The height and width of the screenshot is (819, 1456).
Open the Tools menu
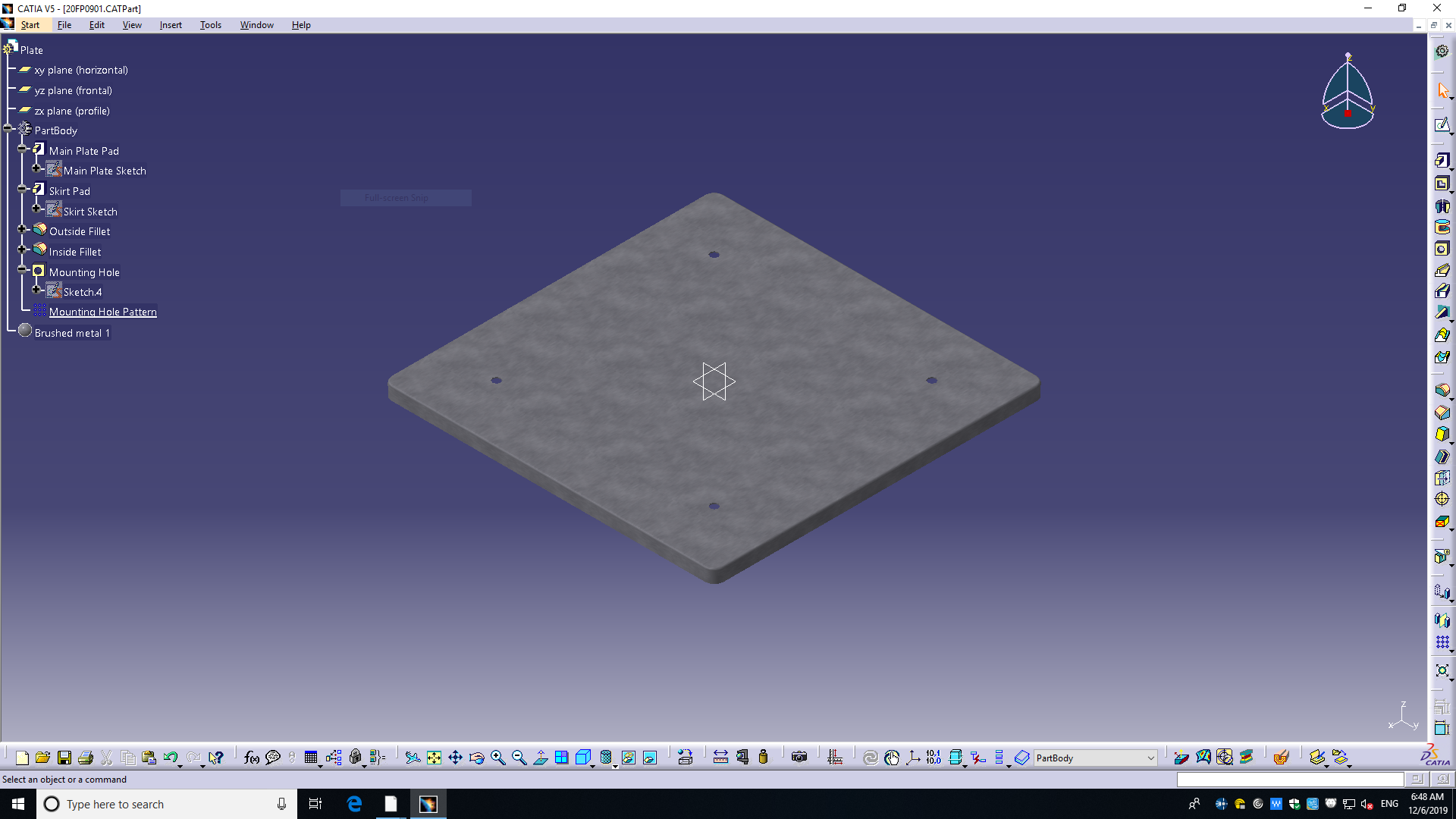pos(210,25)
